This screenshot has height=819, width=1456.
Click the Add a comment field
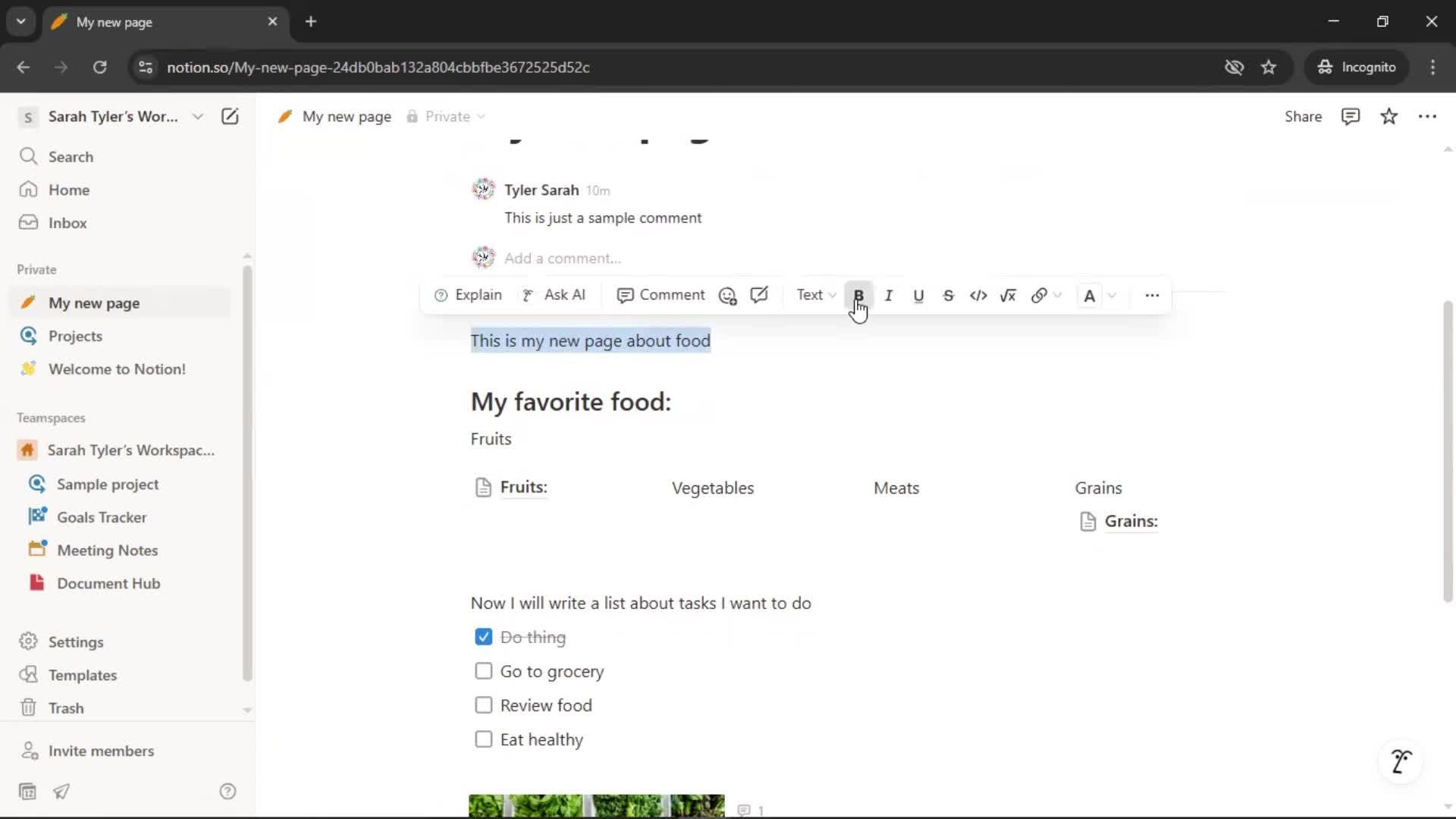pos(563,259)
